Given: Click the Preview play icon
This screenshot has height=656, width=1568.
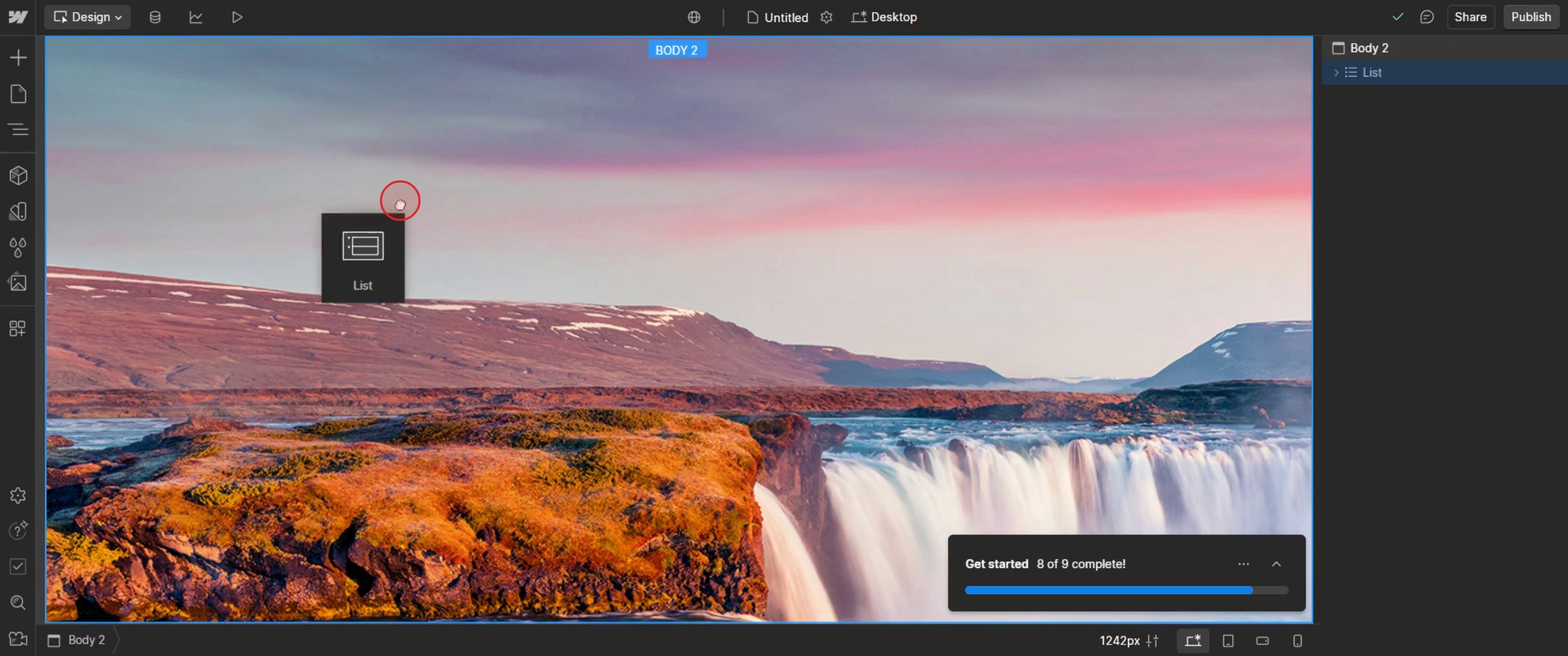Looking at the screenshot, I should [x=237, y=17].
